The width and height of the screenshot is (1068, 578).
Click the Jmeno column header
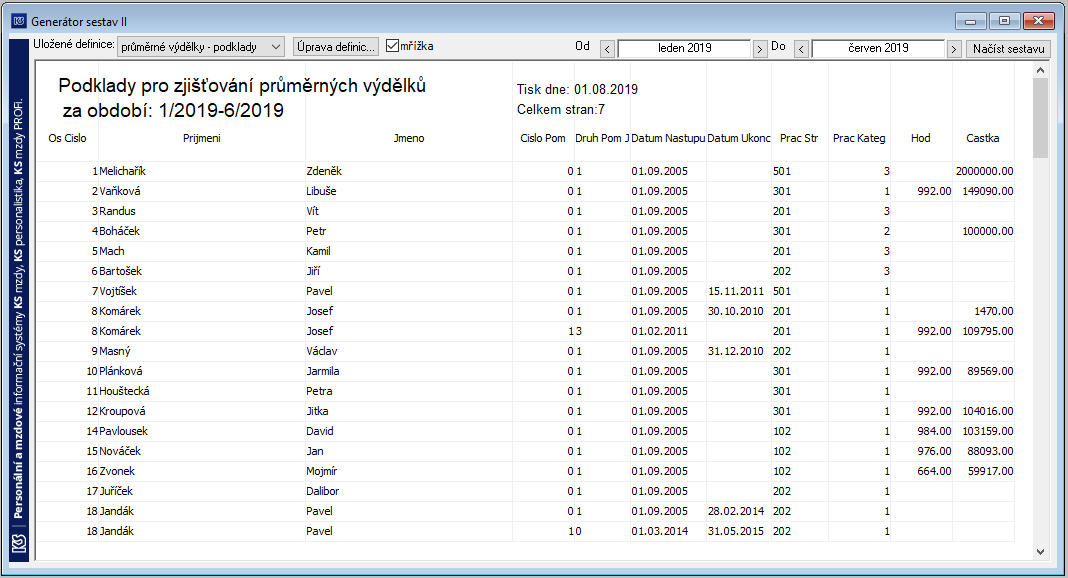click(x=409, y=138)
